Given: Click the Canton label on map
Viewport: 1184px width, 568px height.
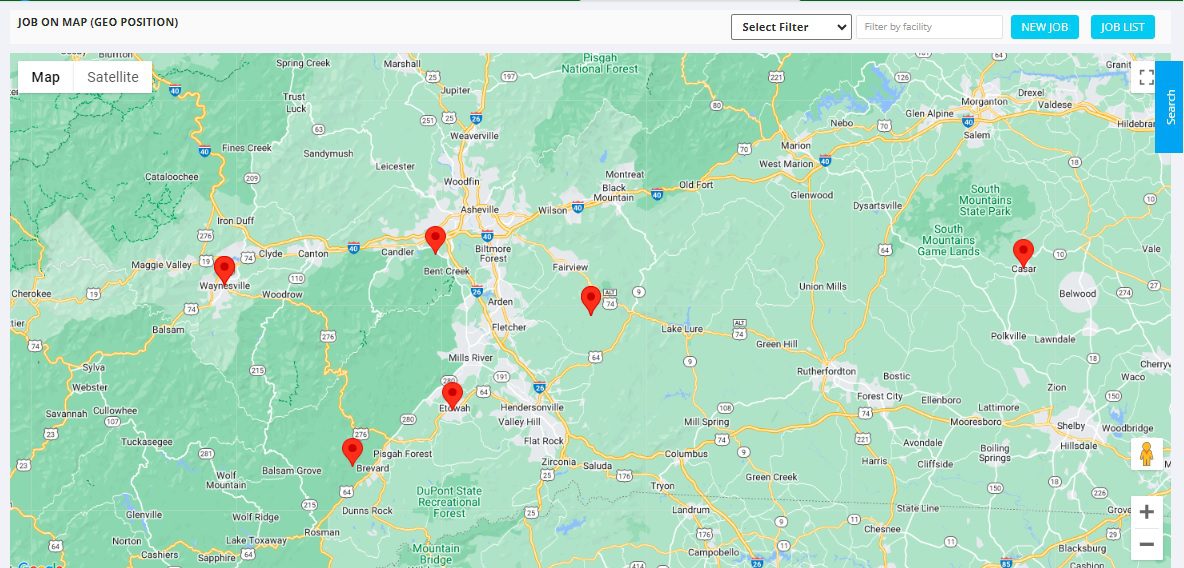Looking at the screenshot, I should pos(313,253).
